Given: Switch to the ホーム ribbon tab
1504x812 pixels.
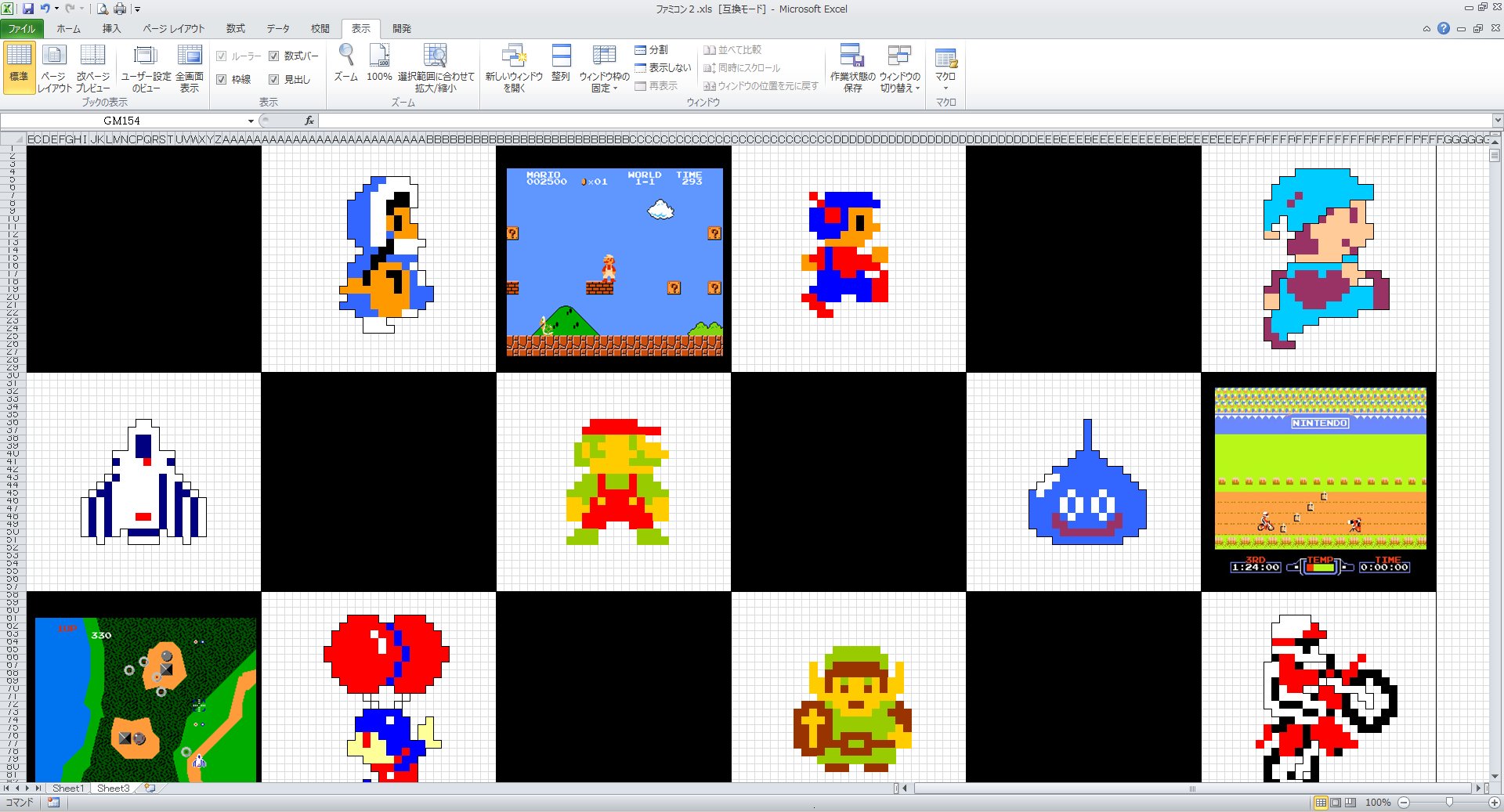Looking at the screenshot, I should [x=68, y=29].
